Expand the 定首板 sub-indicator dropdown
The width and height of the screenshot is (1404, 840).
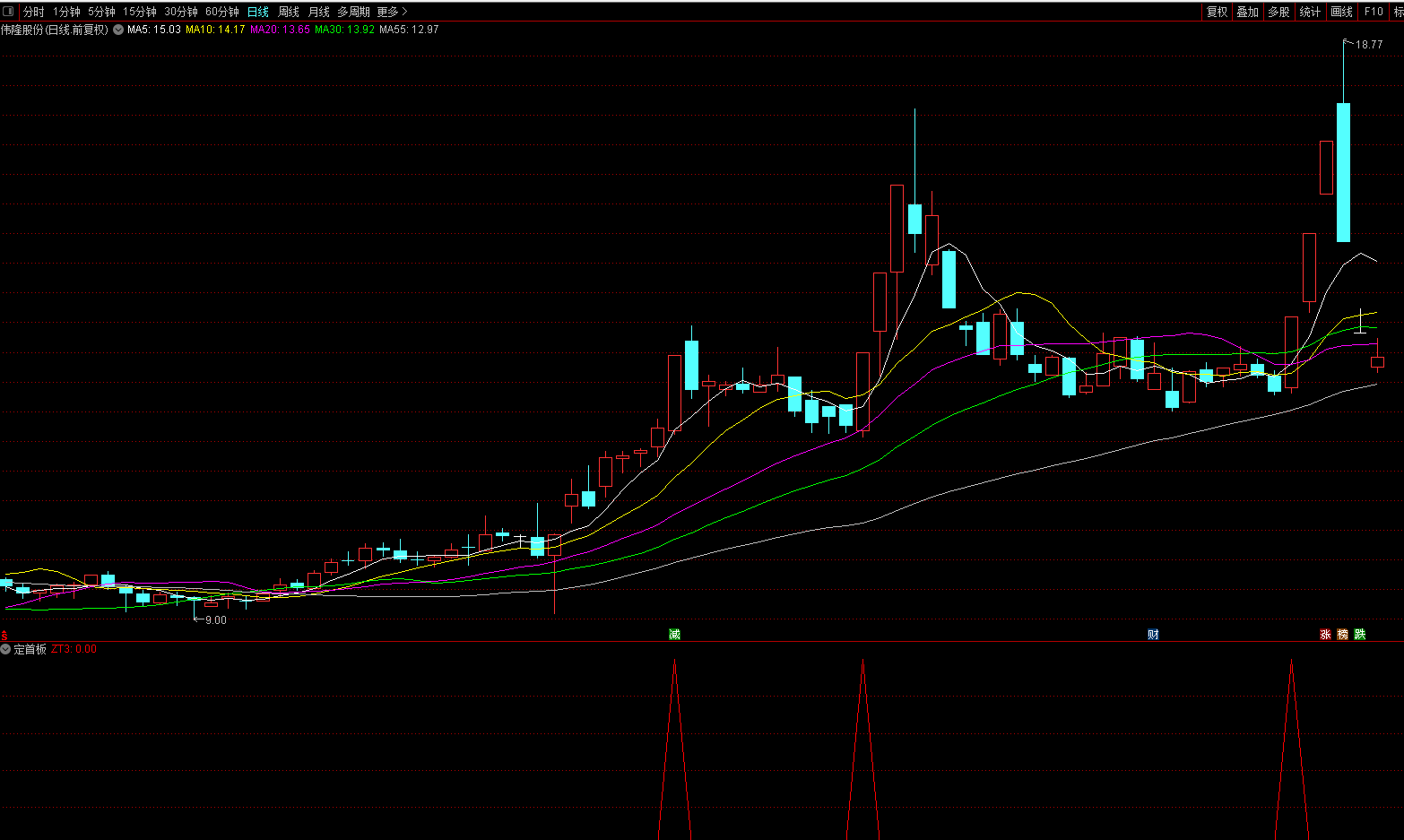click(x=5, y=649)
